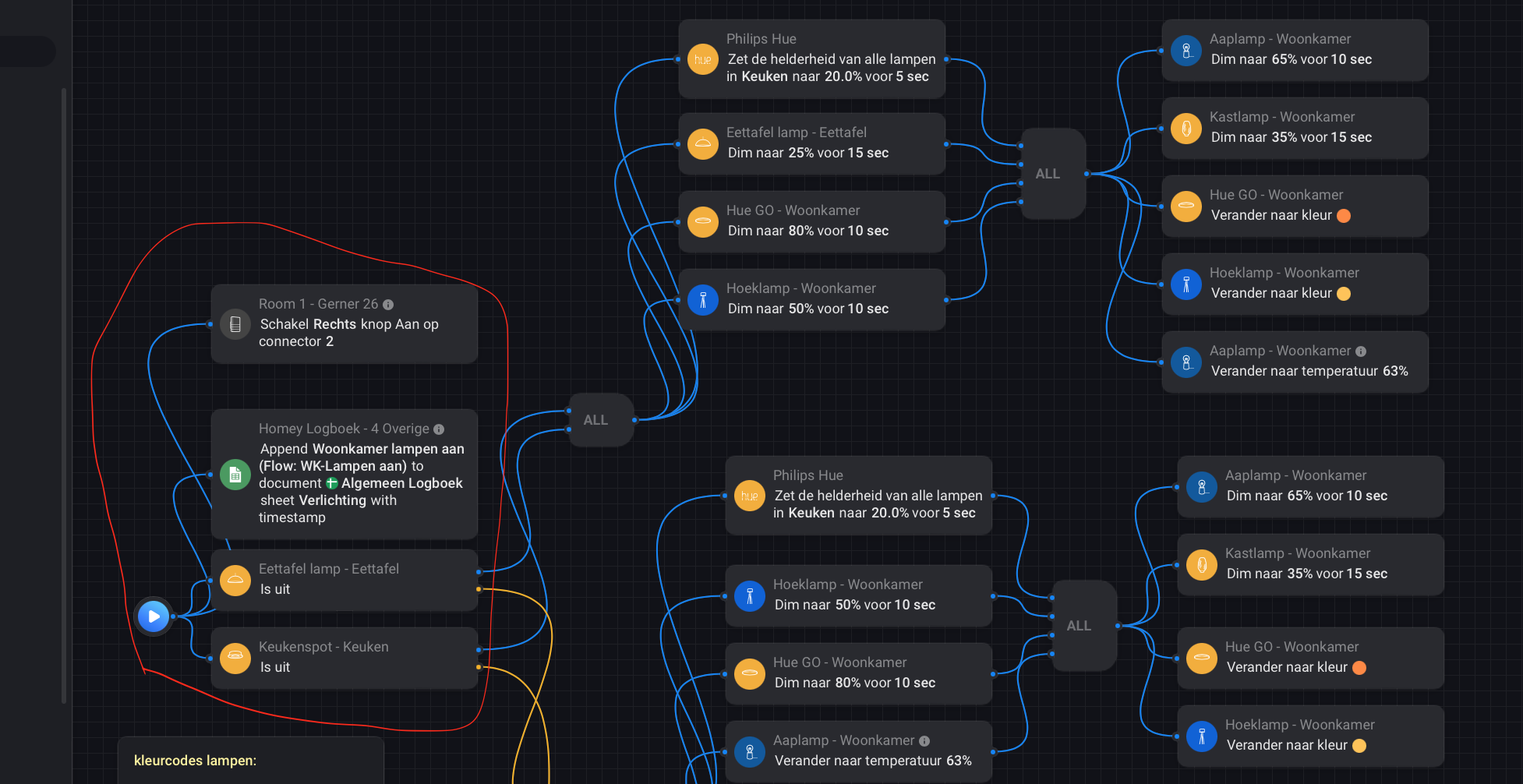Screen dimensions: 1523x784
Task: Select the lower Aaplamp 'temperatuur 63%' card icon
Action: tap(750, 752)
